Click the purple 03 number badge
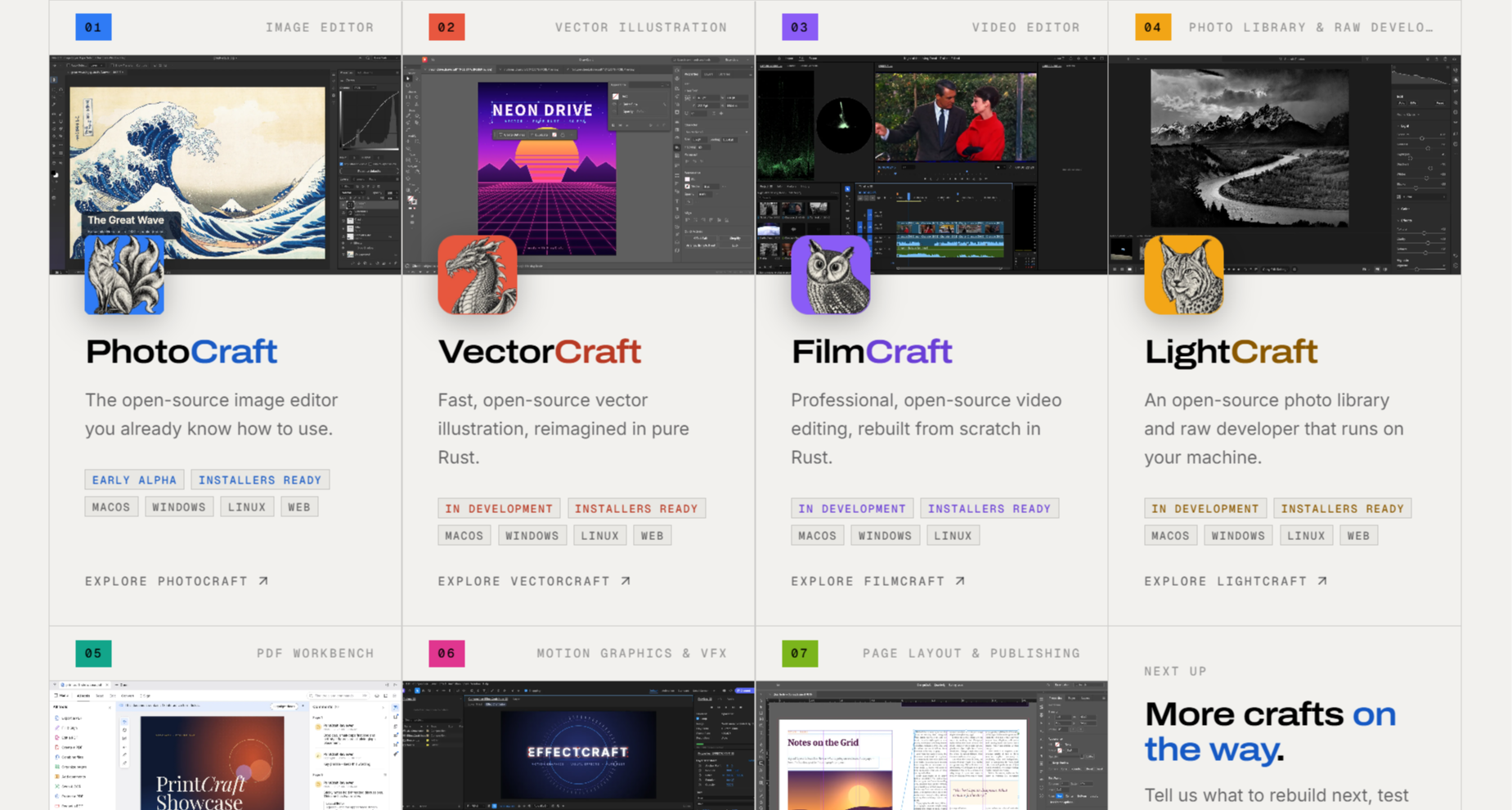Screen dimensions: 1512x810 800,27
